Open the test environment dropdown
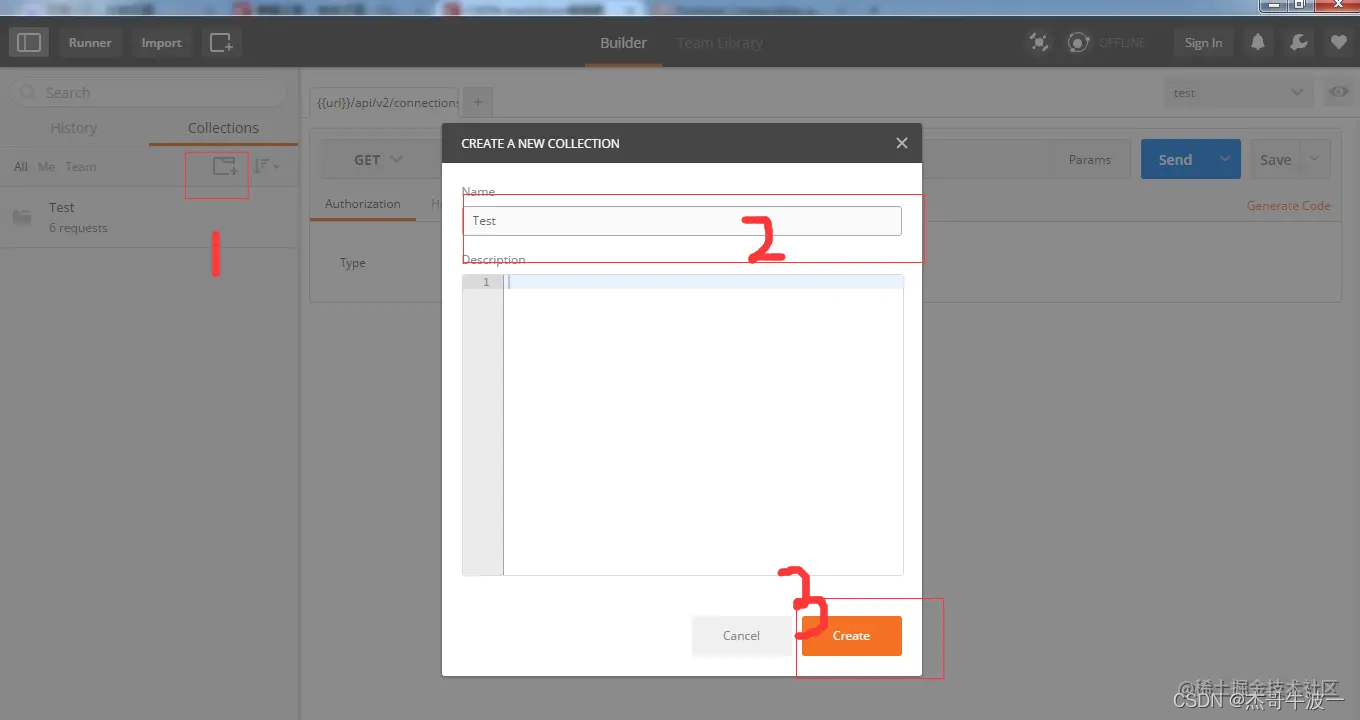 (1239, 93)
